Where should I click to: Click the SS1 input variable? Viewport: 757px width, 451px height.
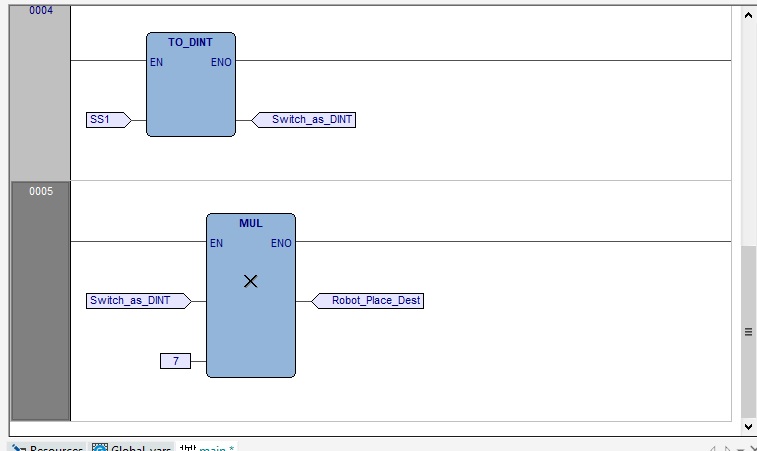coord(108,120)
